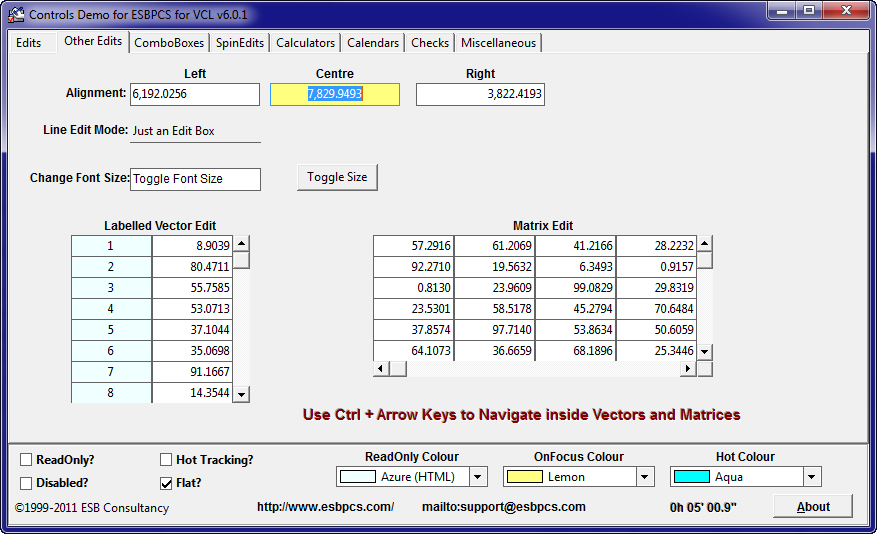Viewport: 877px width, 534px height.
Task: Click the matrix edit scroll up arrow
Action: (705, 244)
